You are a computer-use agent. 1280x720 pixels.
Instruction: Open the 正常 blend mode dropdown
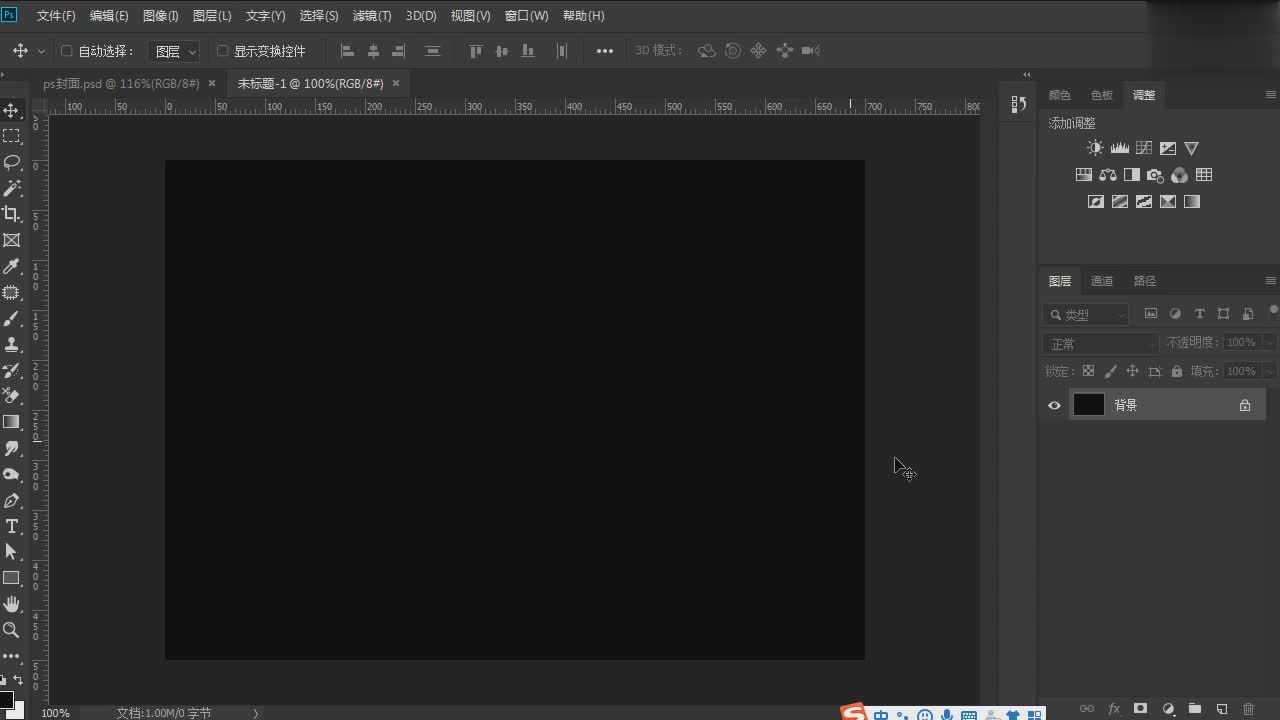(1100, 343)
